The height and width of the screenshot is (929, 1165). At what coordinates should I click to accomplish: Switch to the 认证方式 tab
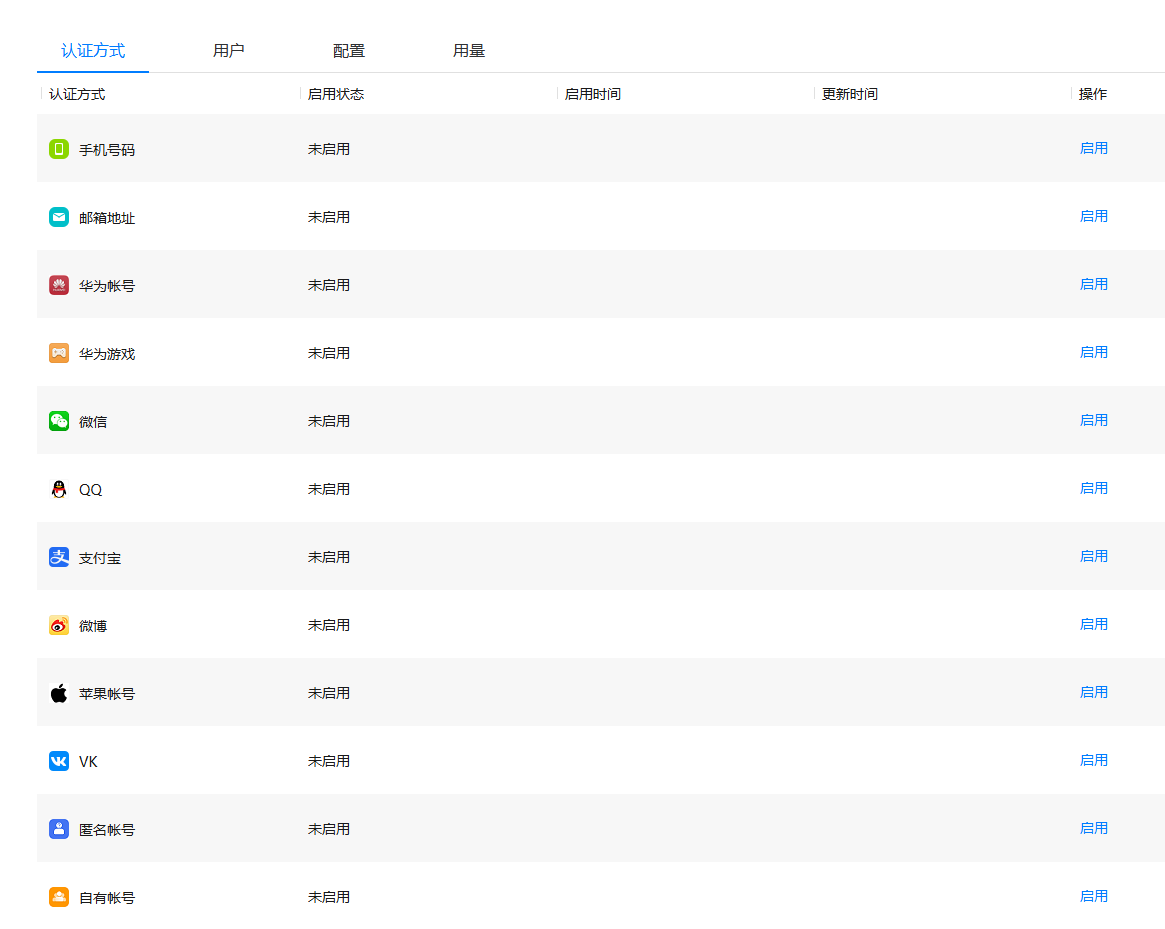[93, 51]
